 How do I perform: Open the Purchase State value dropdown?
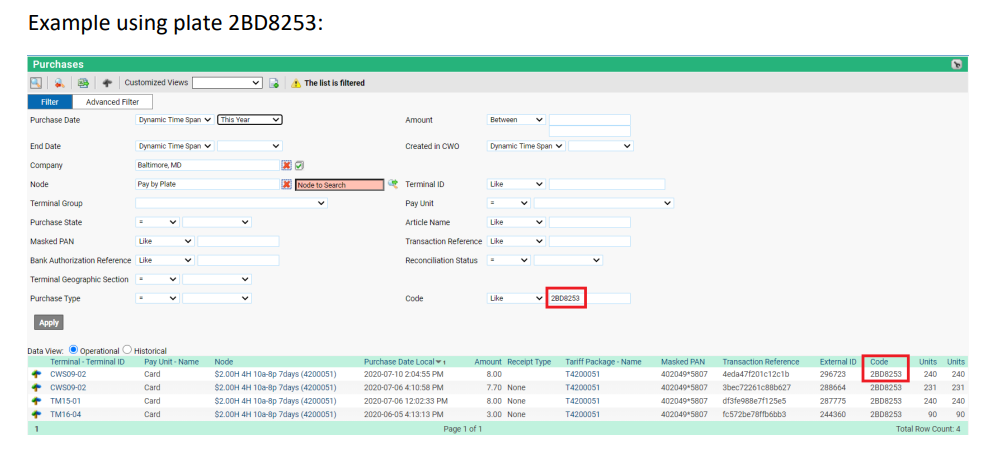(216, 222)
